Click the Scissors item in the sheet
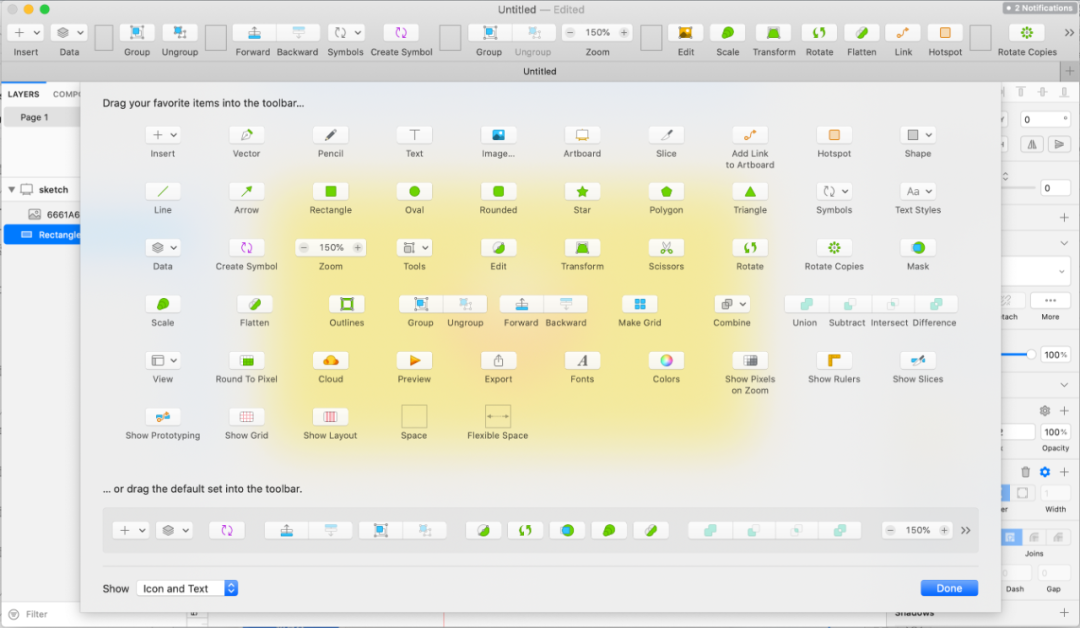Screen dimensions: 1080x628 tap(666, 248)
